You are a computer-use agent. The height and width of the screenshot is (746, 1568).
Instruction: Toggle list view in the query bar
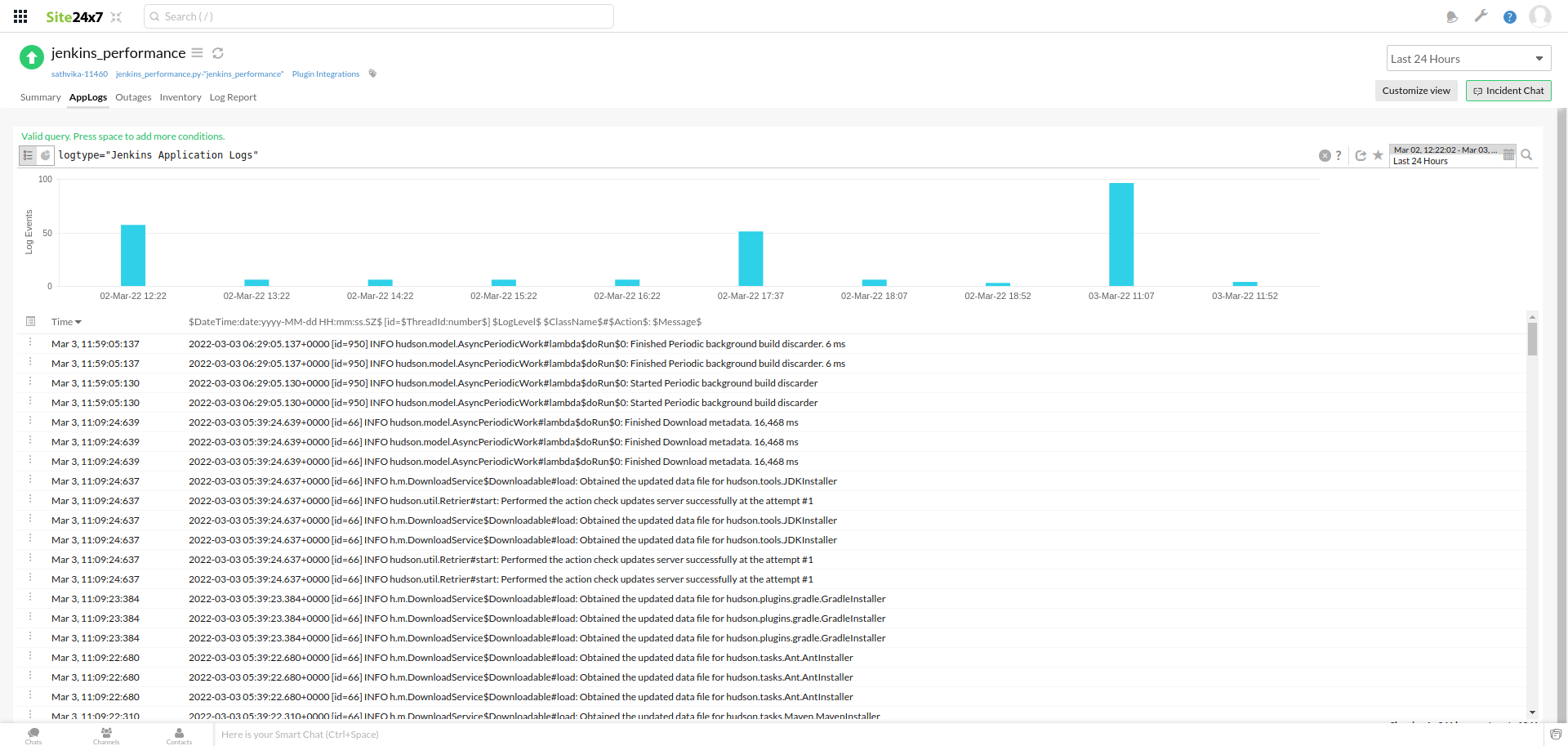point(28,155)
